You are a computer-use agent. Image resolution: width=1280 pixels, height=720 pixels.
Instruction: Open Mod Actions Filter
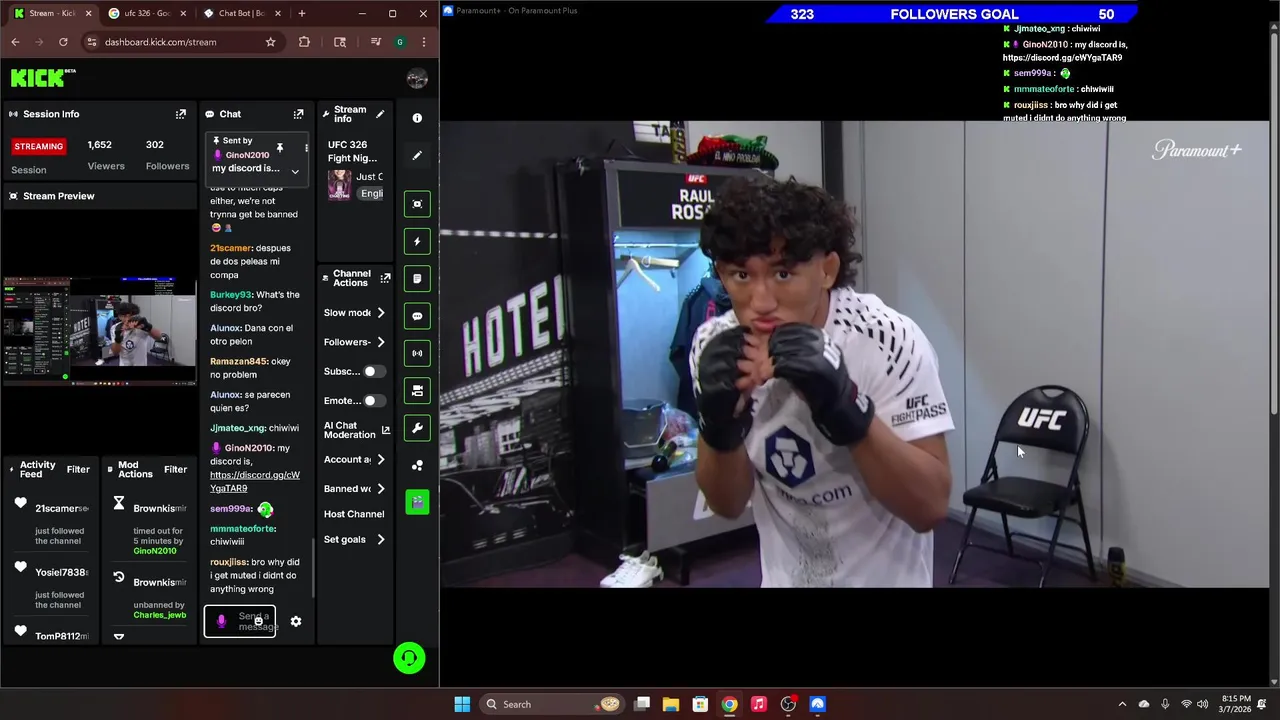(175, 469)
